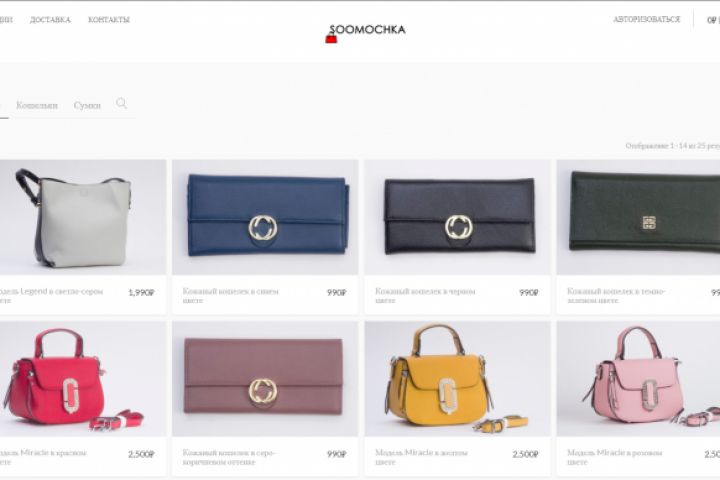The image size is (720, 480).
Task: Open the black leather wallet thumbnail
Action: point(457,217)
